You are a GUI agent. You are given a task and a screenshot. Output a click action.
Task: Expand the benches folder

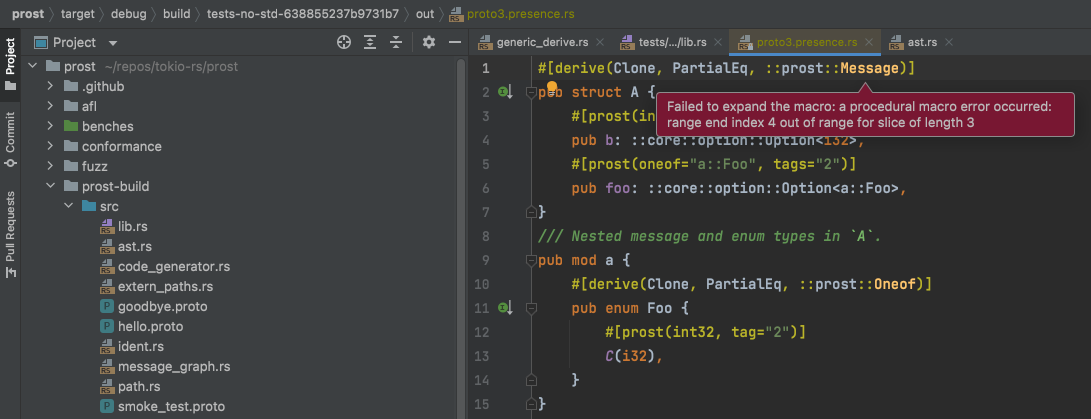[x=50, y=127]
